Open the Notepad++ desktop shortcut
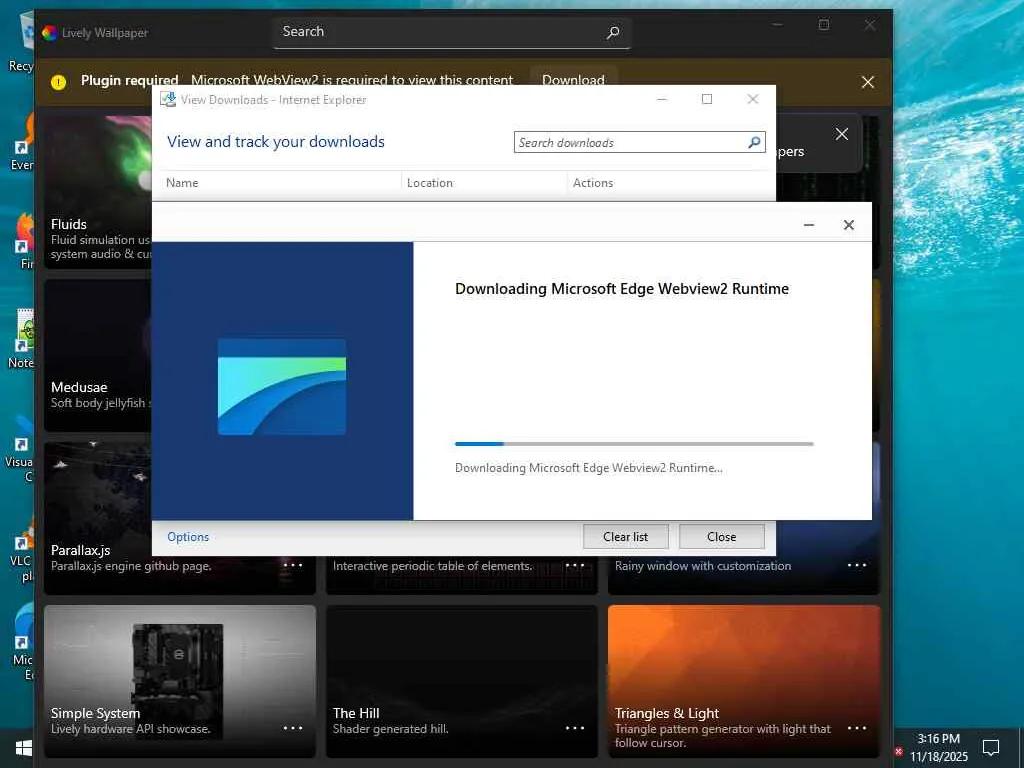Image resolution: width=1024 pixels, height=768 pixels. (x=23, y=340)
